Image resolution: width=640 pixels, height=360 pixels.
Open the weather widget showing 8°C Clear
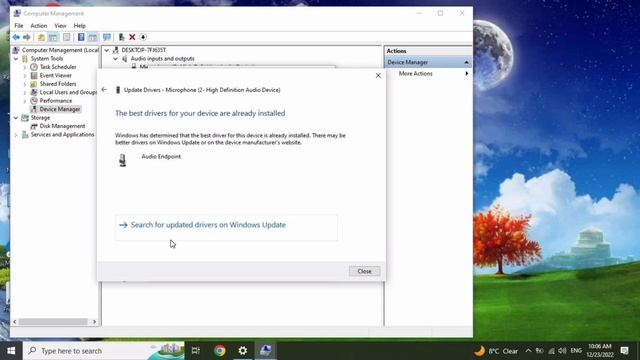496,351
